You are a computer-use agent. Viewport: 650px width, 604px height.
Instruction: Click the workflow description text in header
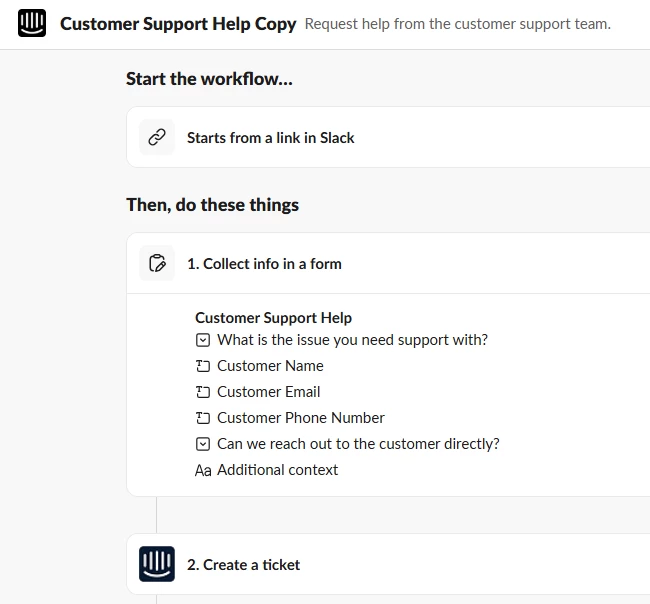click(x=457, y=24)
